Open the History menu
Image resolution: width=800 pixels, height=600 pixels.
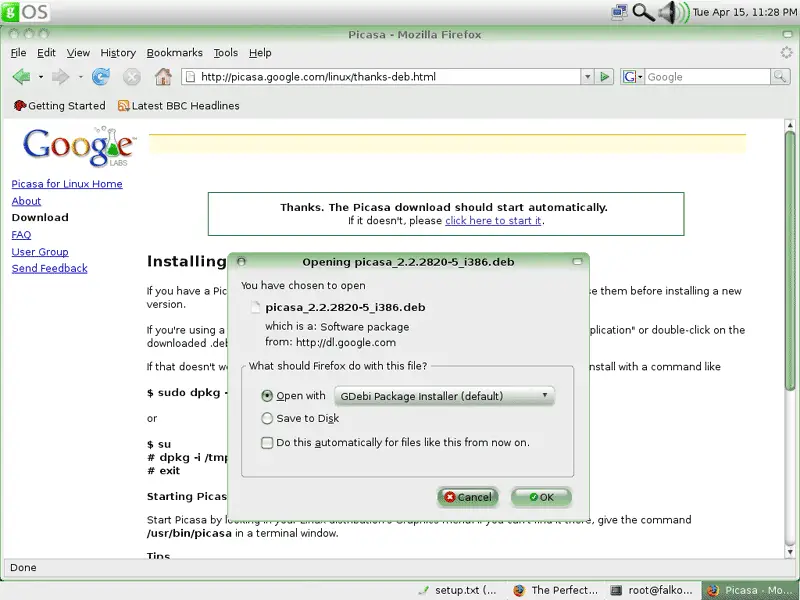118,53
